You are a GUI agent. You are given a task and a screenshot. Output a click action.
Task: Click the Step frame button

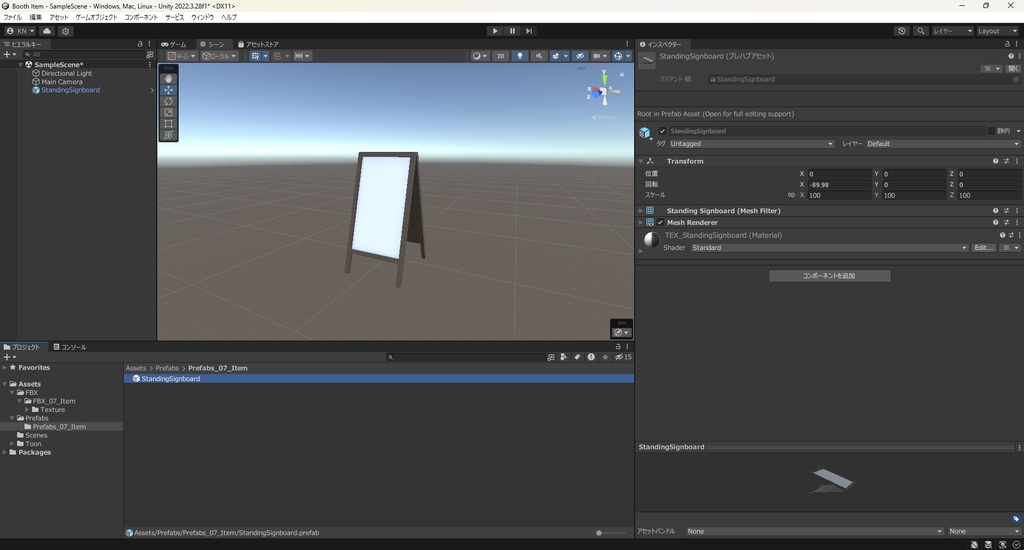point(529,31)
